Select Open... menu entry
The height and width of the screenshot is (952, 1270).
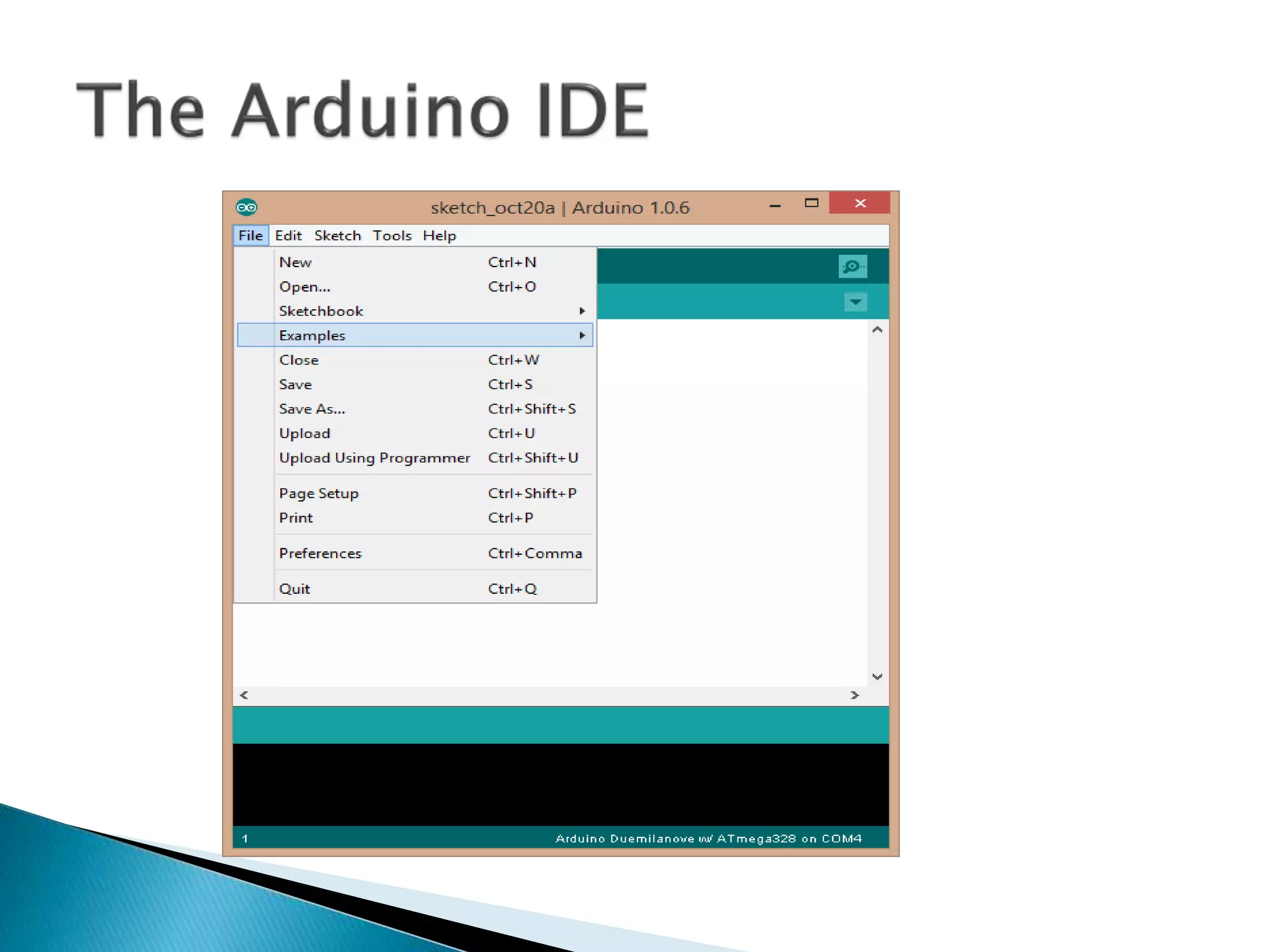(x=304, y=287)
